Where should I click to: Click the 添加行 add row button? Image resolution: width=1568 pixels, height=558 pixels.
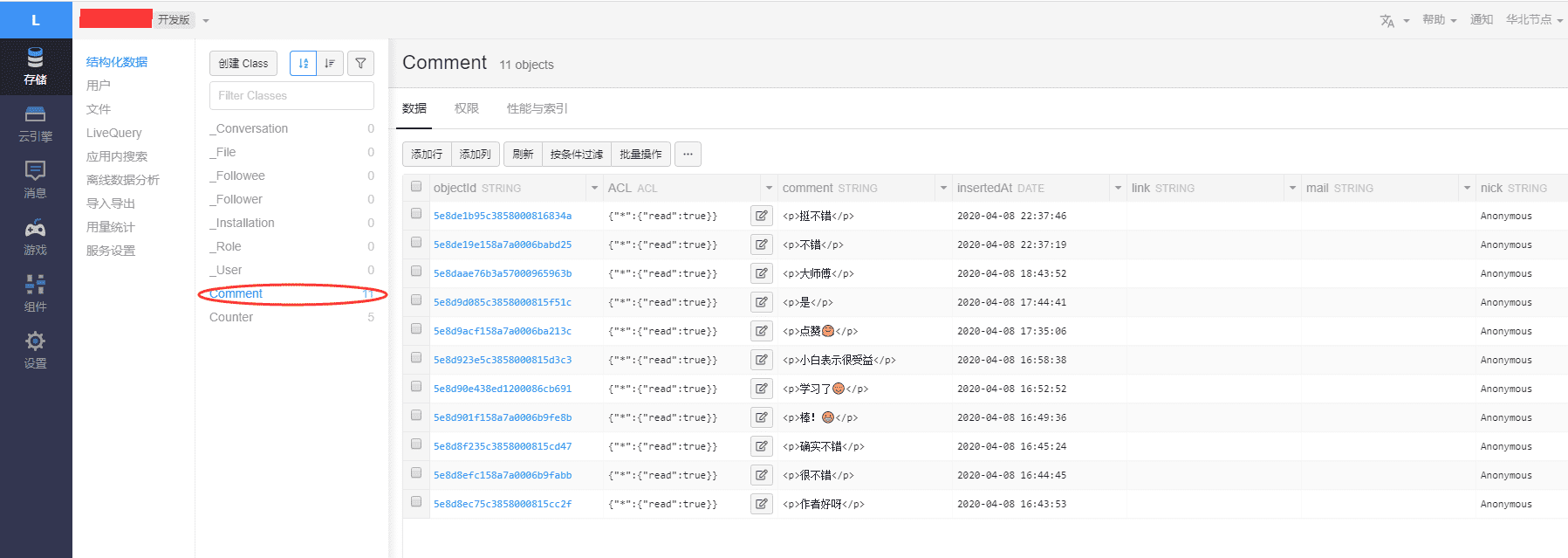[x=427, y=154]
